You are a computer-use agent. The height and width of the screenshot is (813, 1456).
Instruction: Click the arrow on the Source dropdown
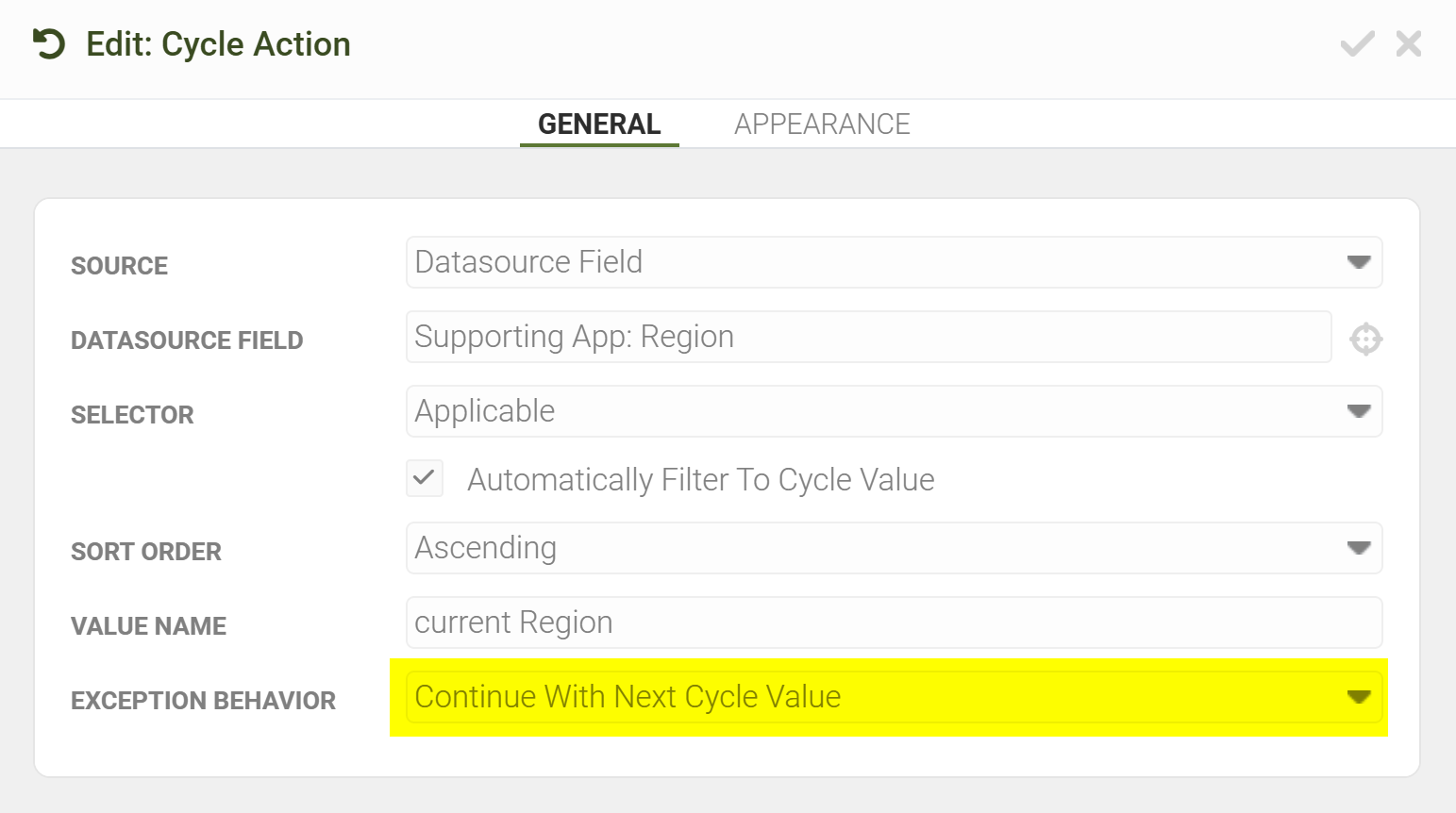coord(1359,262)
